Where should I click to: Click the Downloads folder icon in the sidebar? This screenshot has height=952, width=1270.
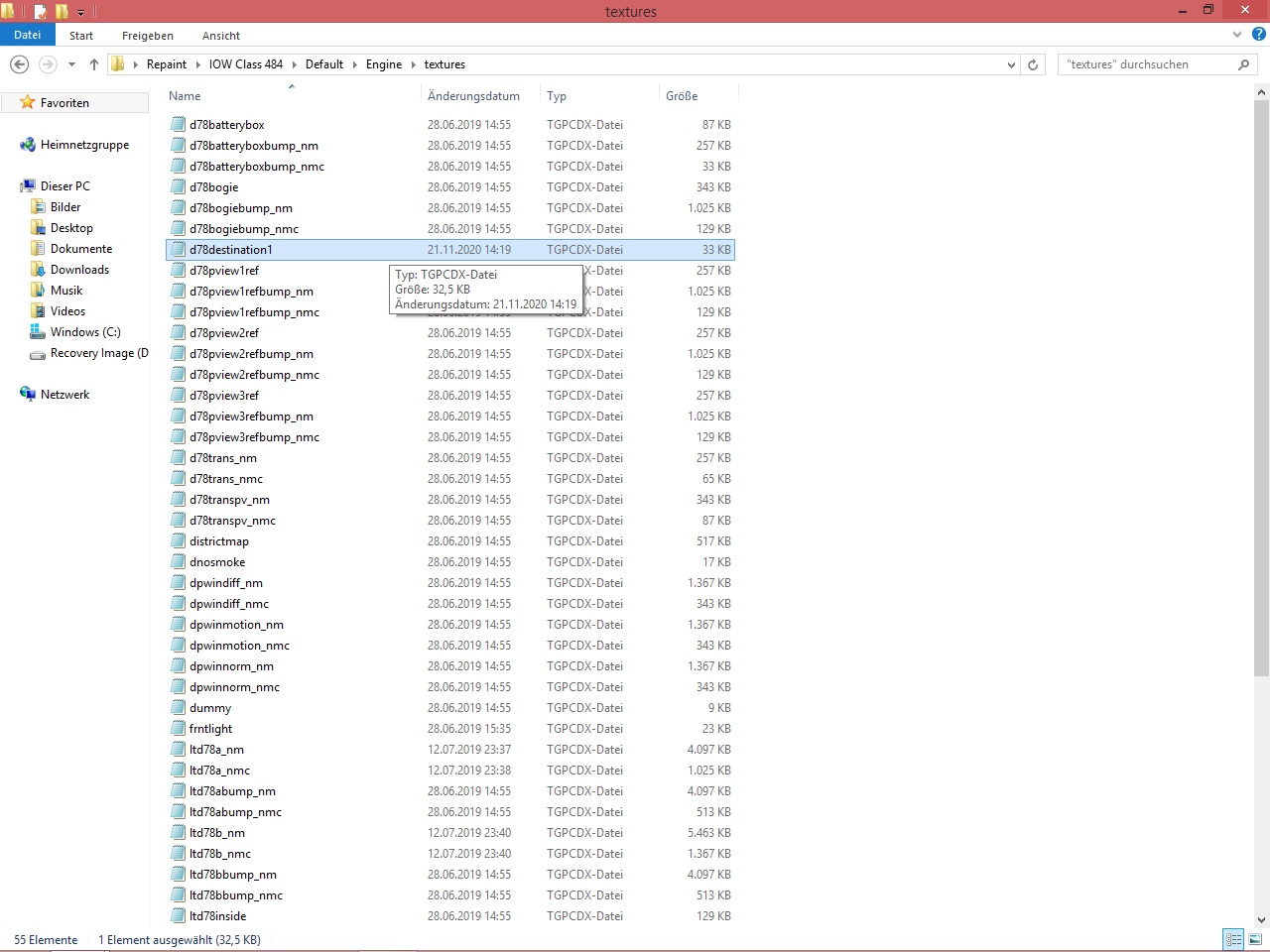(x=39, y=270)
